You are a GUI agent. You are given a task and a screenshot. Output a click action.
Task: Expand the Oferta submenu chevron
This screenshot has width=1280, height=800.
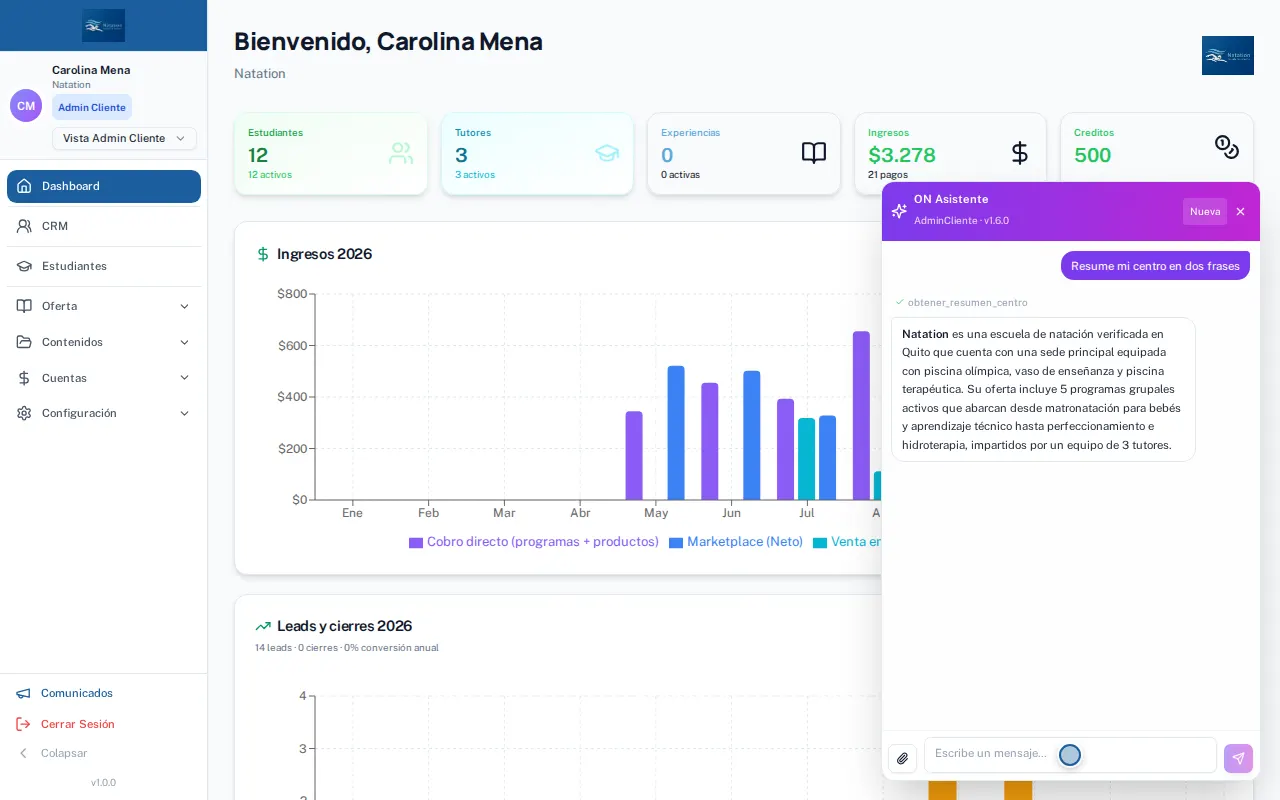tap(184, 306)
